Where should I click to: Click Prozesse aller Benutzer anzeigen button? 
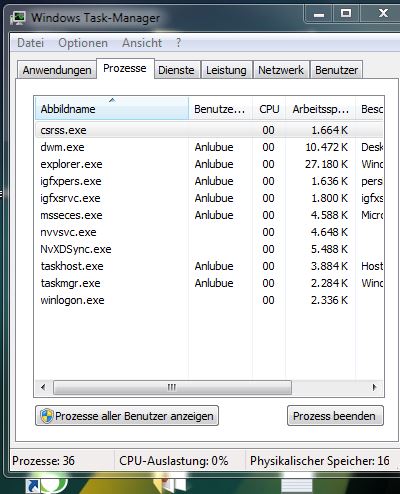click(x=127, y=416)
